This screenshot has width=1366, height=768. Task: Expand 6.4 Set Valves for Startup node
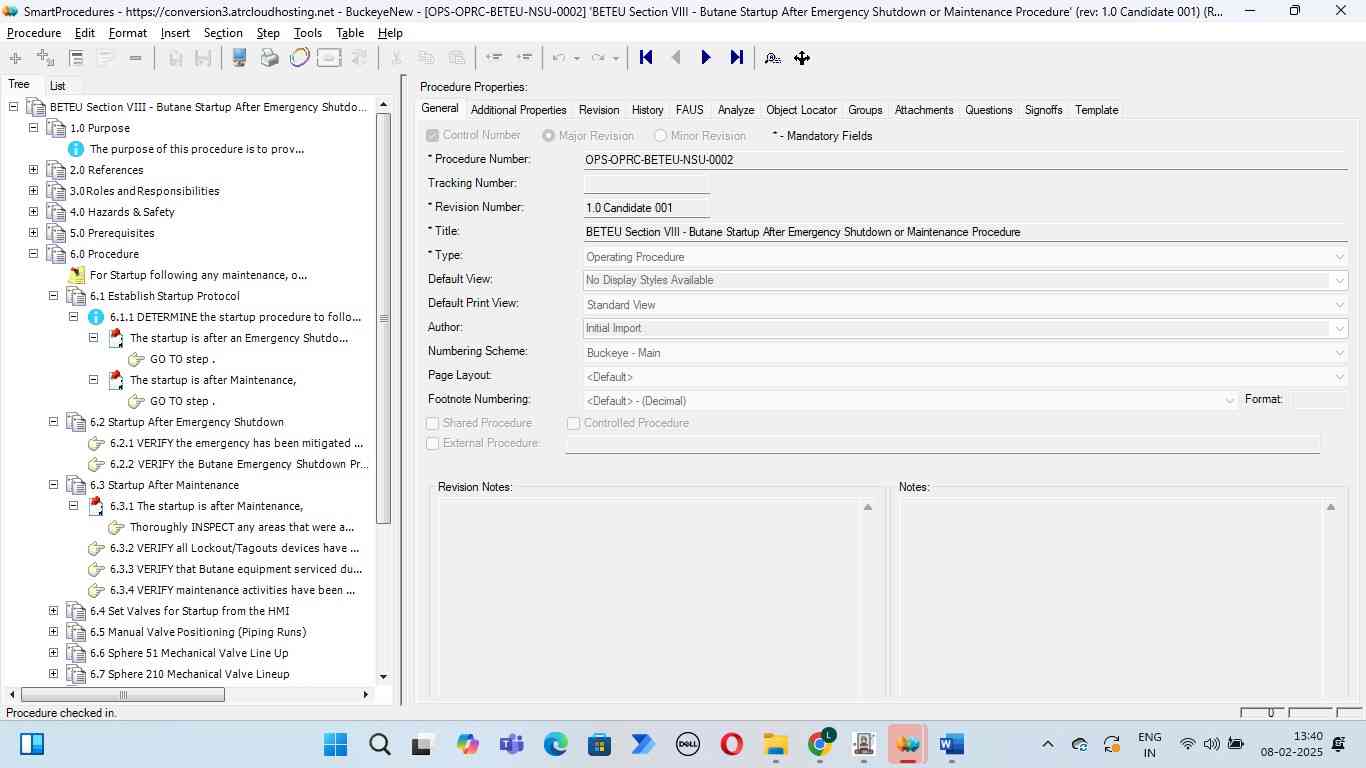pos(53,611)
